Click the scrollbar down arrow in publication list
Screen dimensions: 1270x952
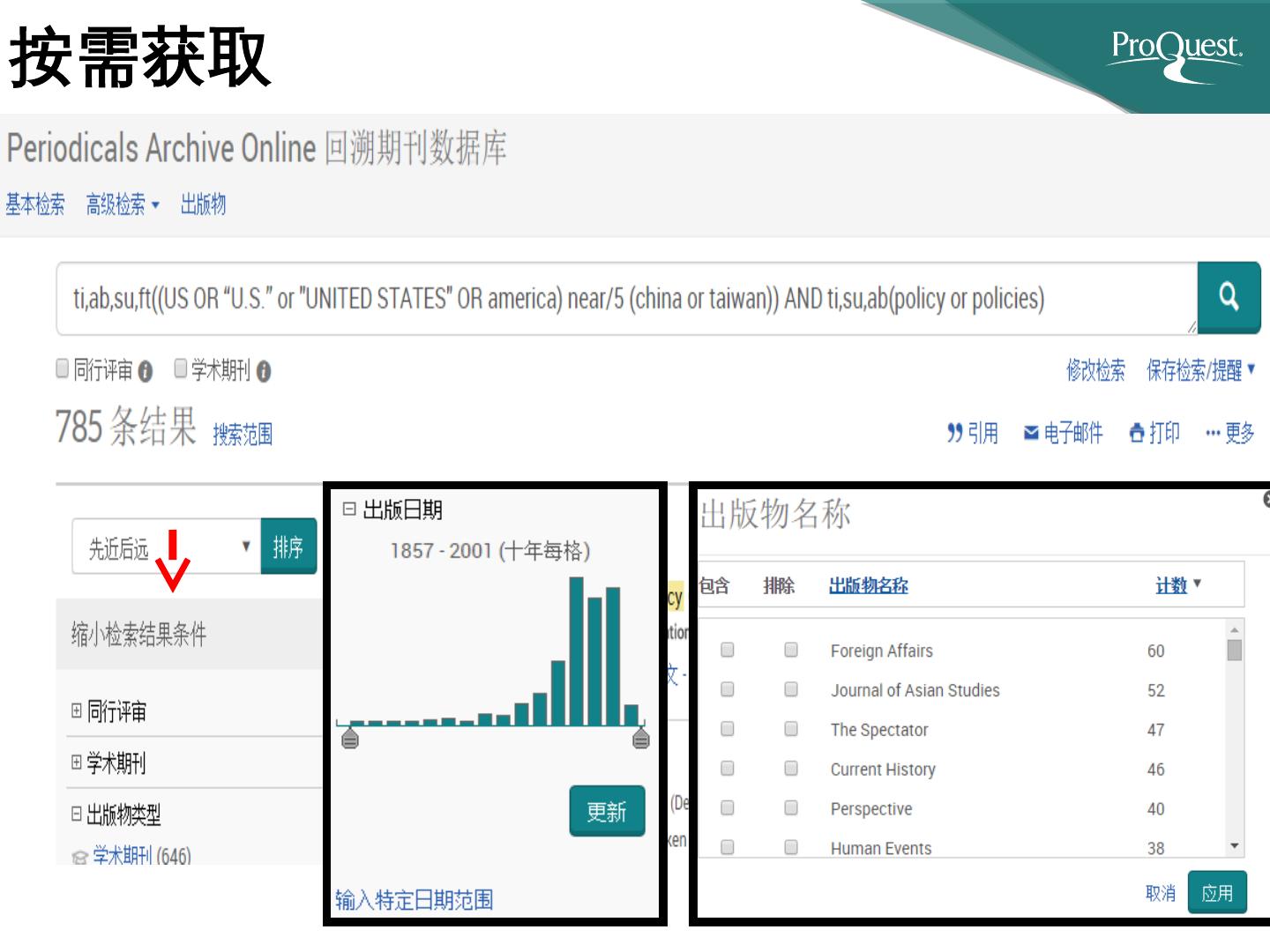[1235, 846]
